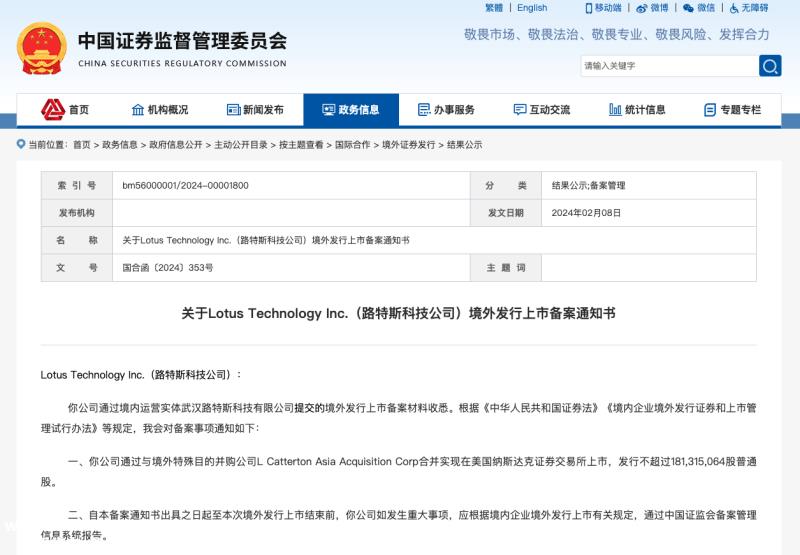This screenshot has height=555, width=800.
Task: Click the 主题词 label cell
Action: click(506, 268)
